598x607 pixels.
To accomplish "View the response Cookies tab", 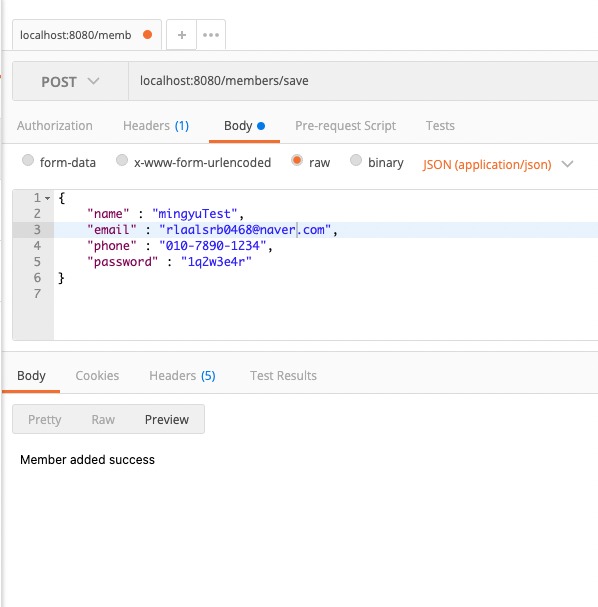I will [x=97, y=376].
